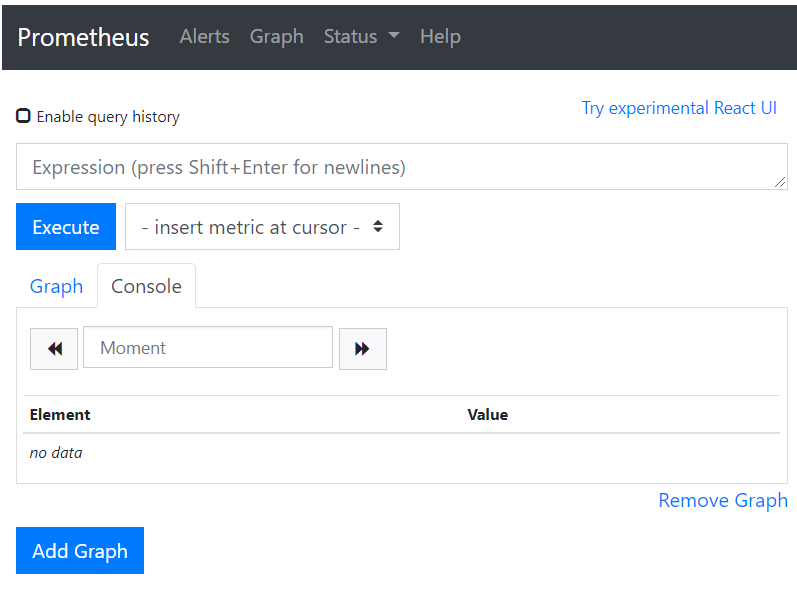Screen dimensions: 797x589
Task: Enable query history checkbox
Action: 23,116
